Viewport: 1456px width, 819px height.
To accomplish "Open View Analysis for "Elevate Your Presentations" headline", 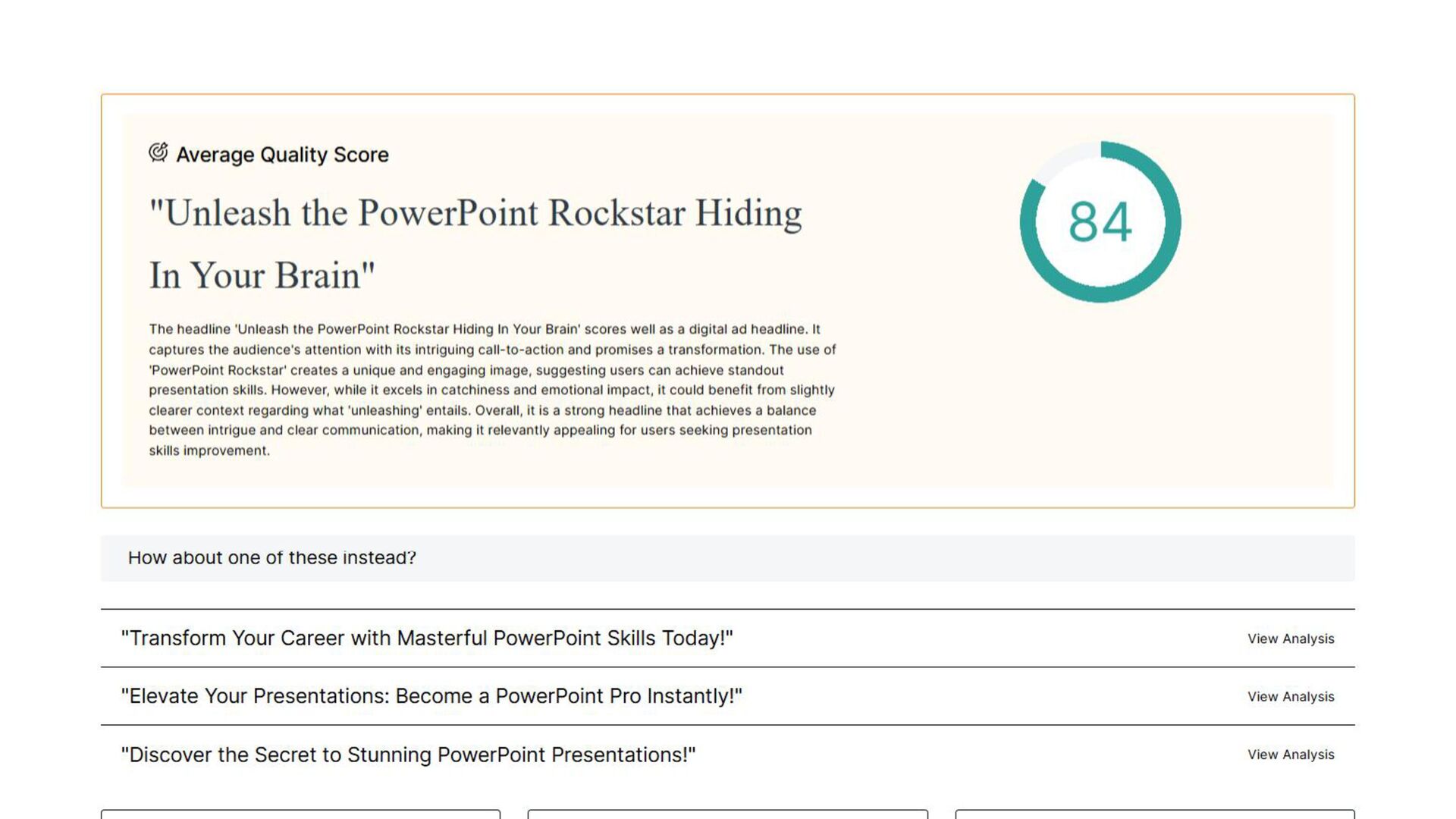I will (x=1290, y=697).
